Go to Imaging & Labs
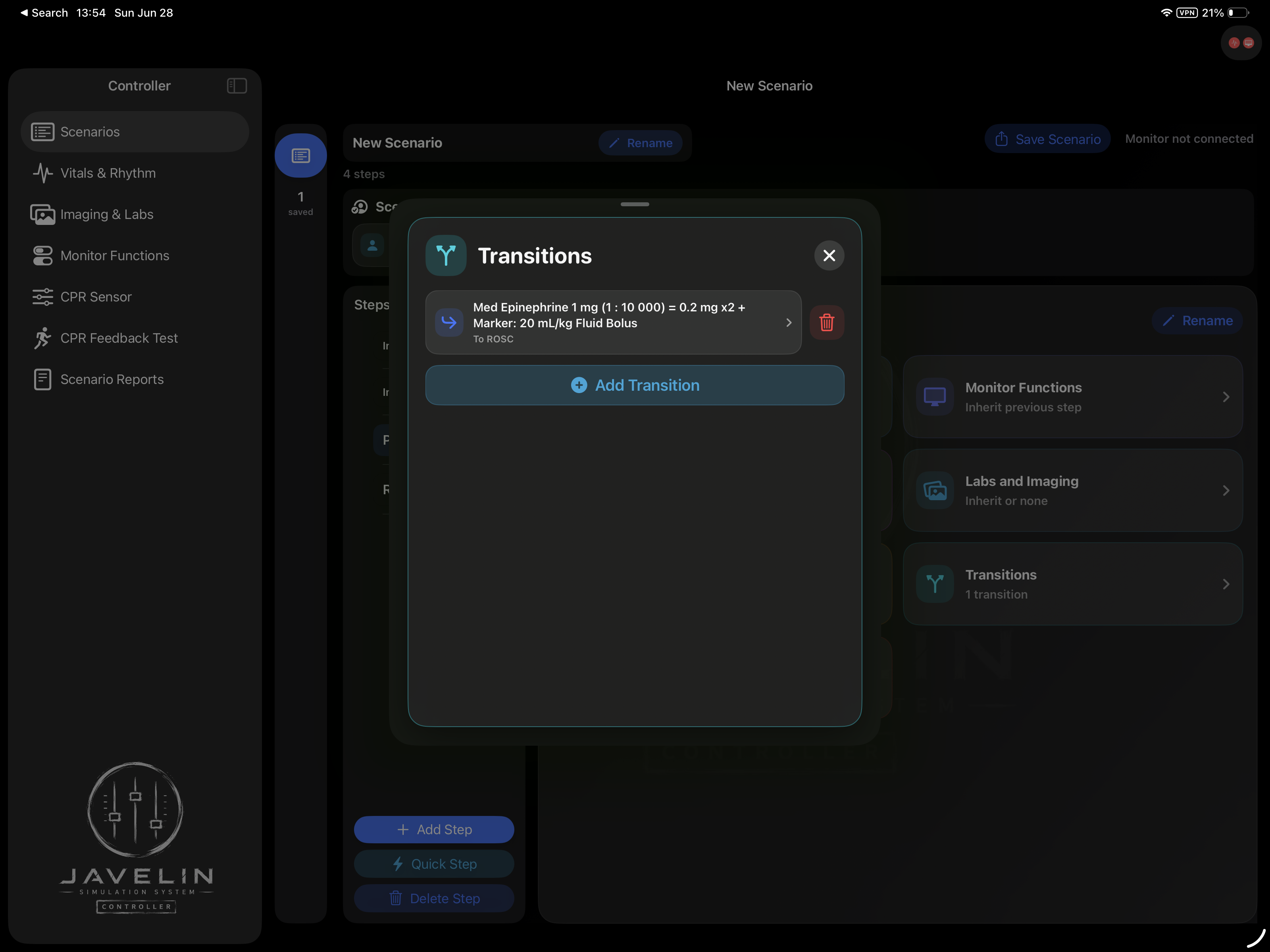 tap(135, 214)
